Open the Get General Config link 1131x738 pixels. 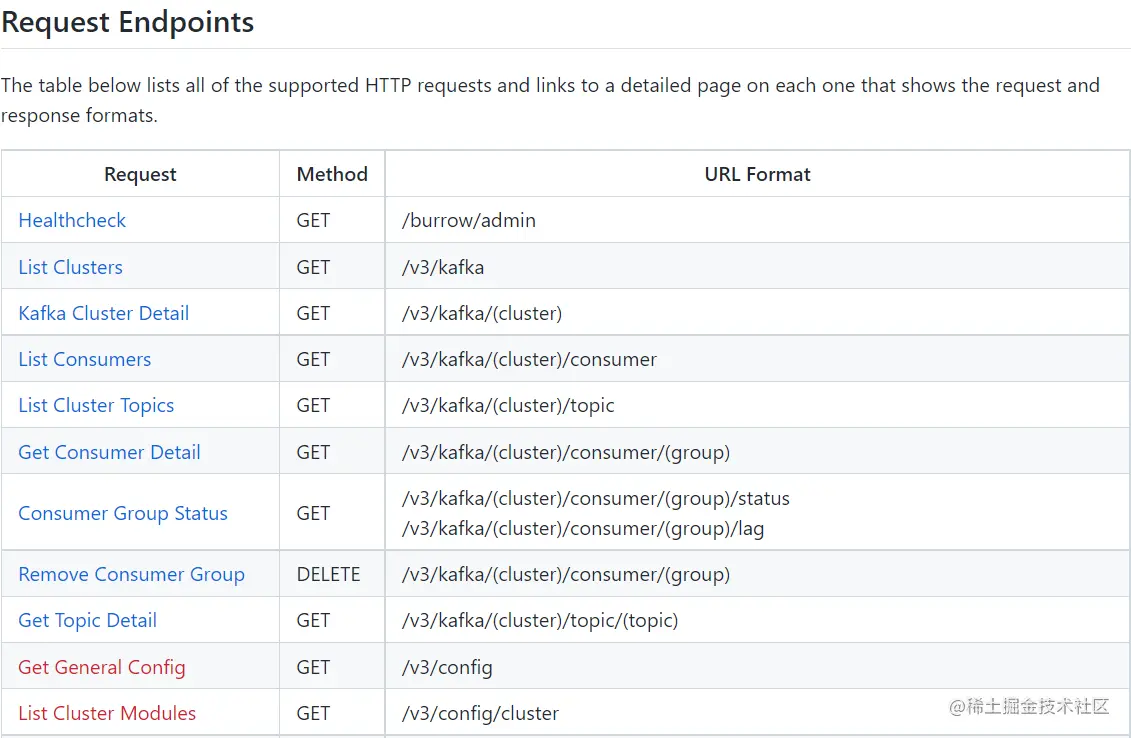101,667
